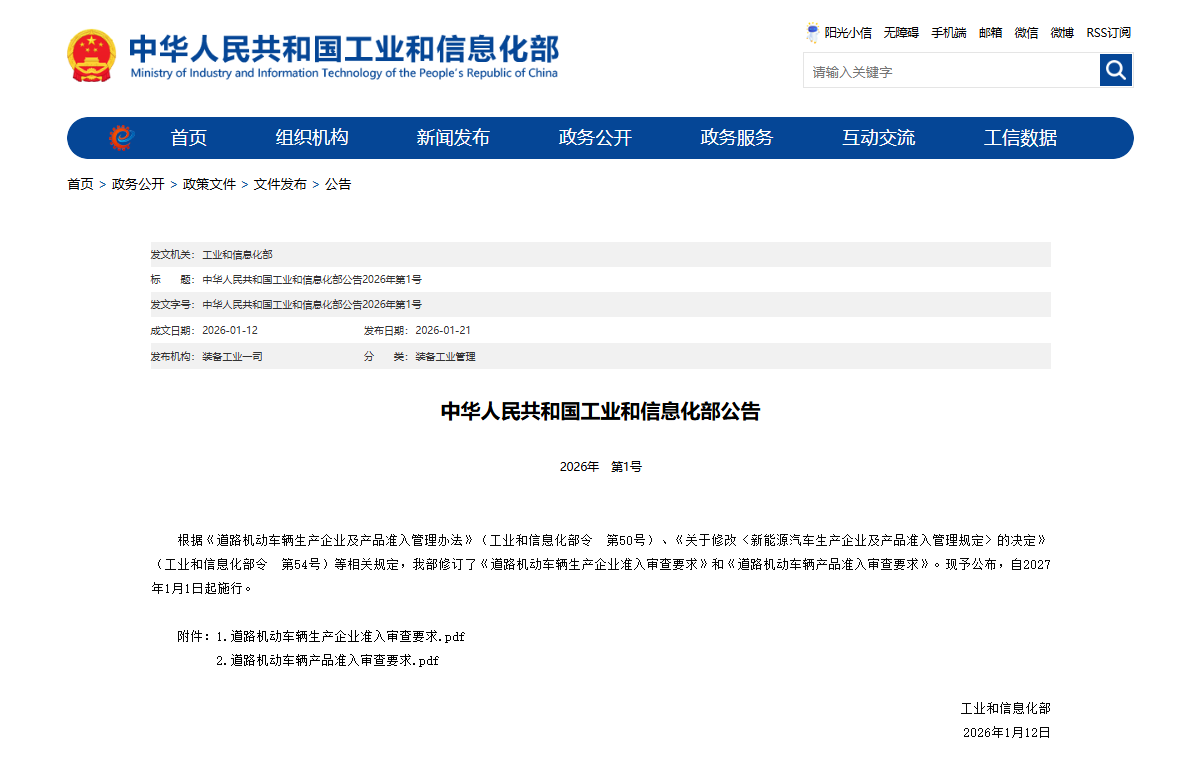
Task: Click the magnifier search button
Action: point(1116,71)
